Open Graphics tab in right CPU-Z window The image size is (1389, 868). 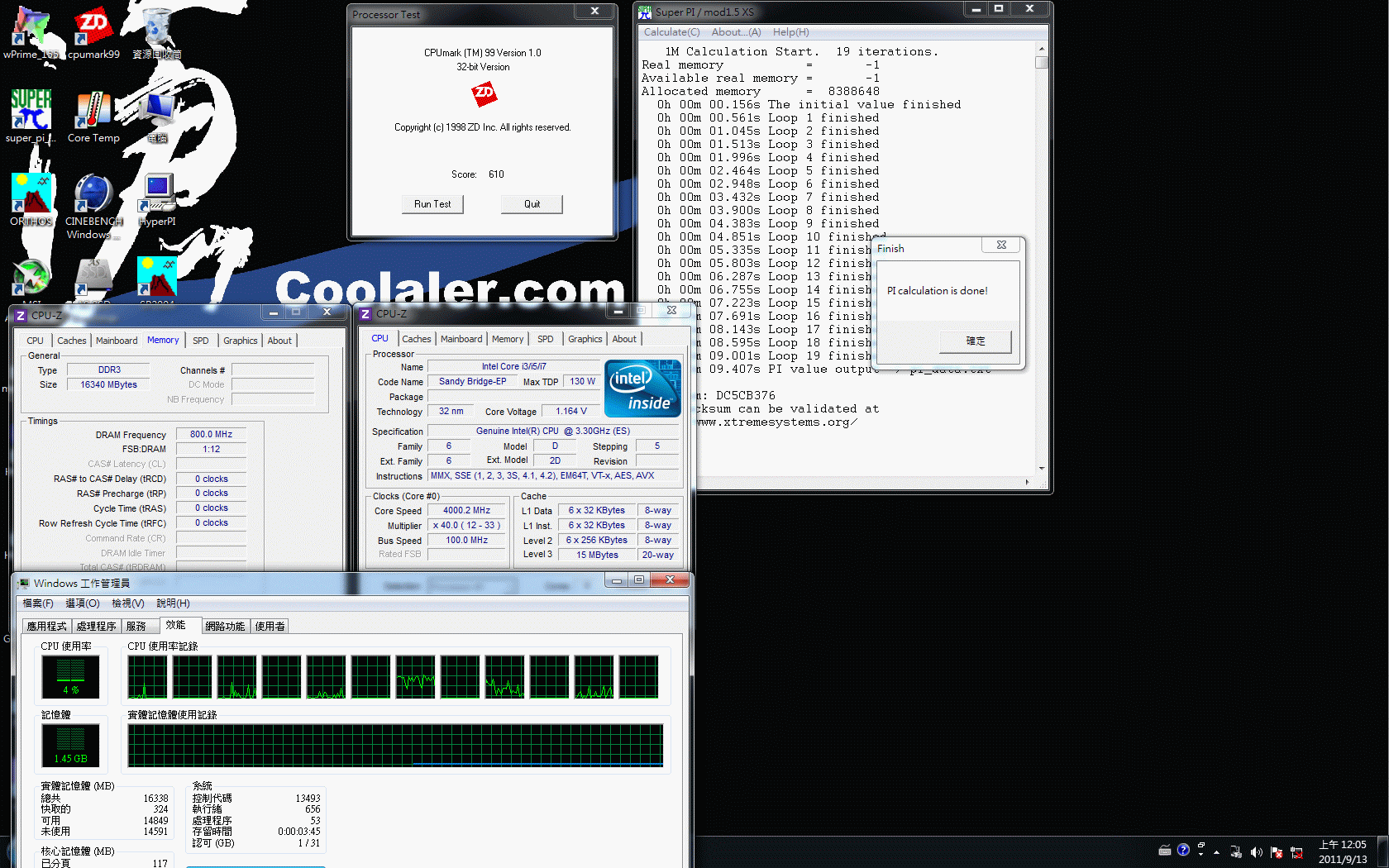(585, 339)
